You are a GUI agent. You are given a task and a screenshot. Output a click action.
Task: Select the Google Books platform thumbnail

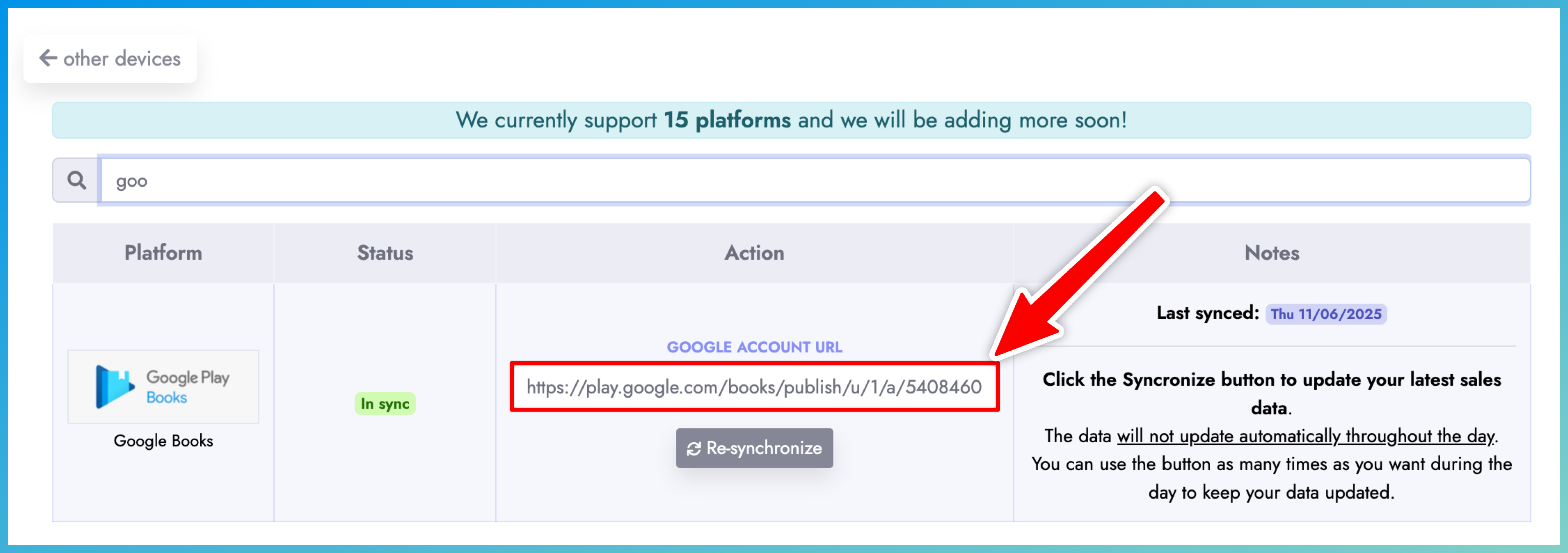pos(163,387)
